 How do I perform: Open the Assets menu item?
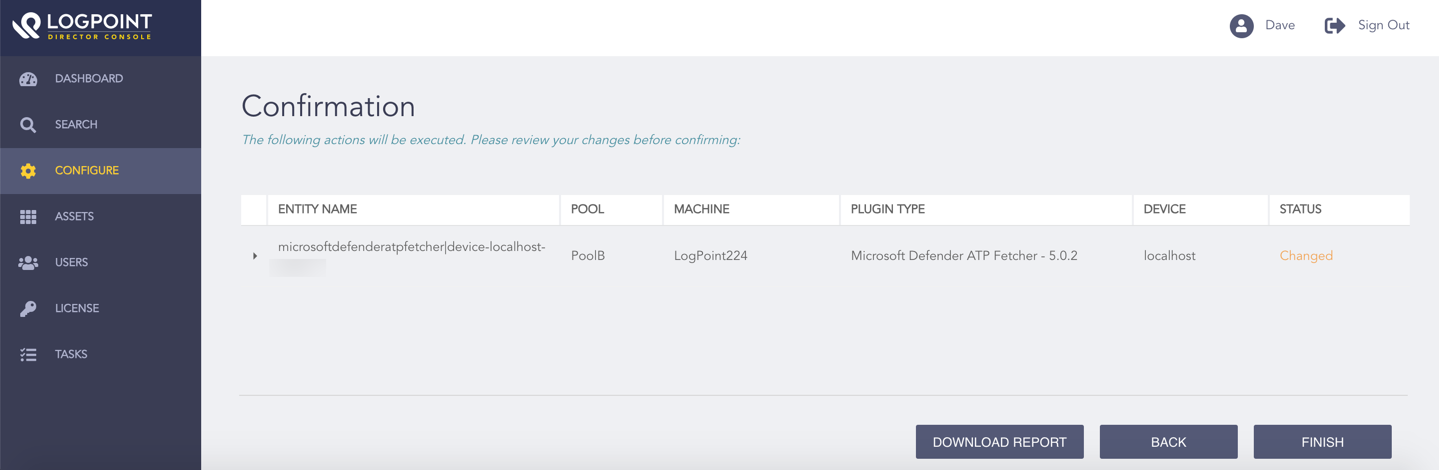[74, 217]
